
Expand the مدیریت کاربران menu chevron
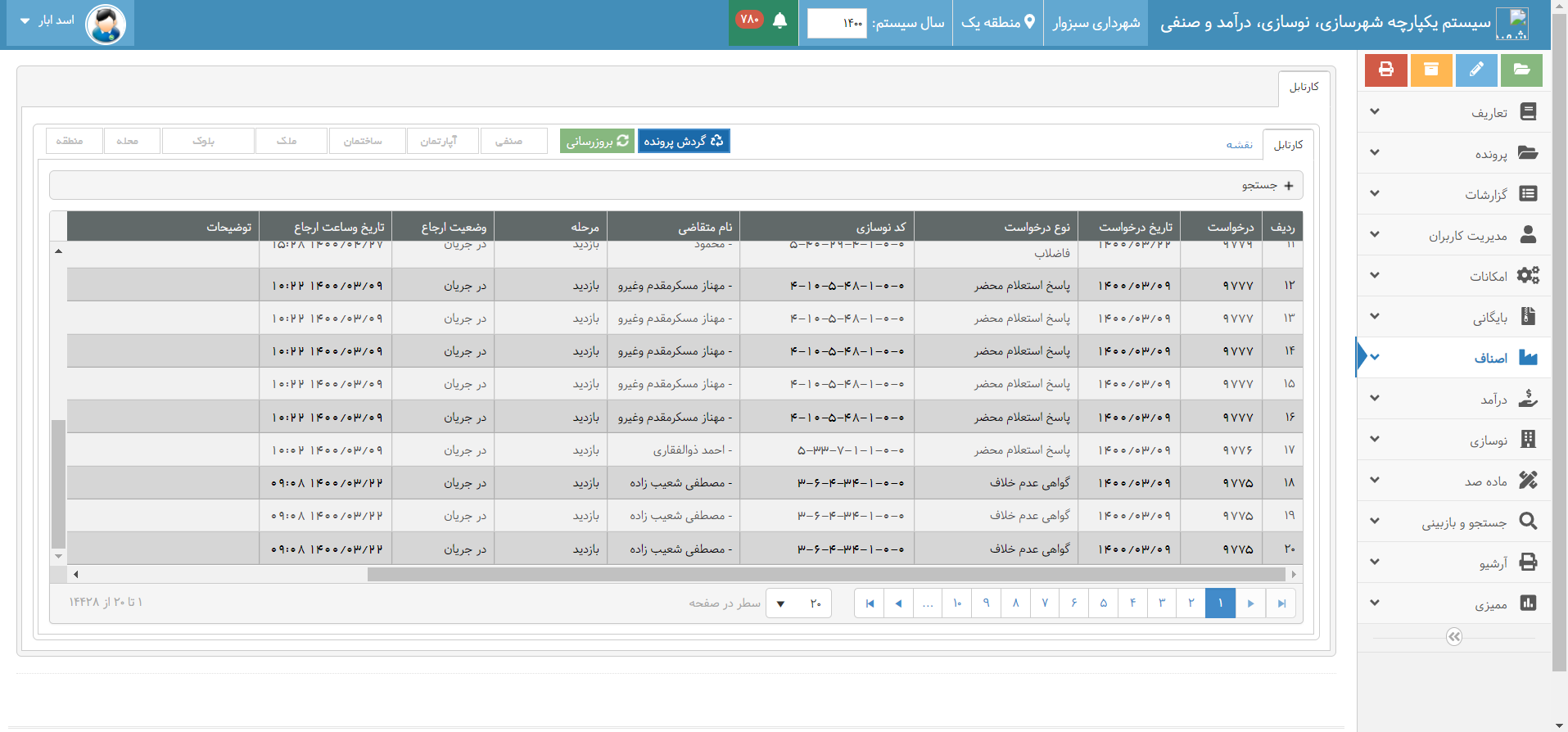click(x=1375, y=234)
